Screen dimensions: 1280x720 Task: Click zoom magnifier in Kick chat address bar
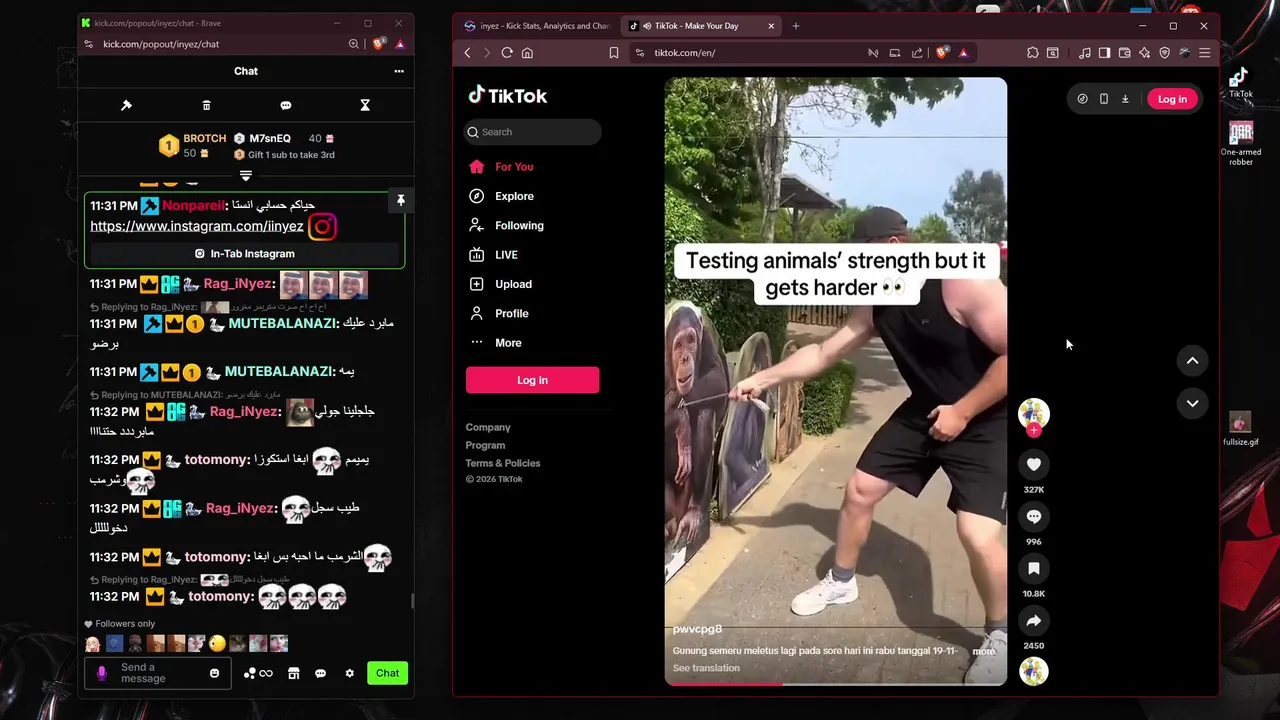(354, 44)
